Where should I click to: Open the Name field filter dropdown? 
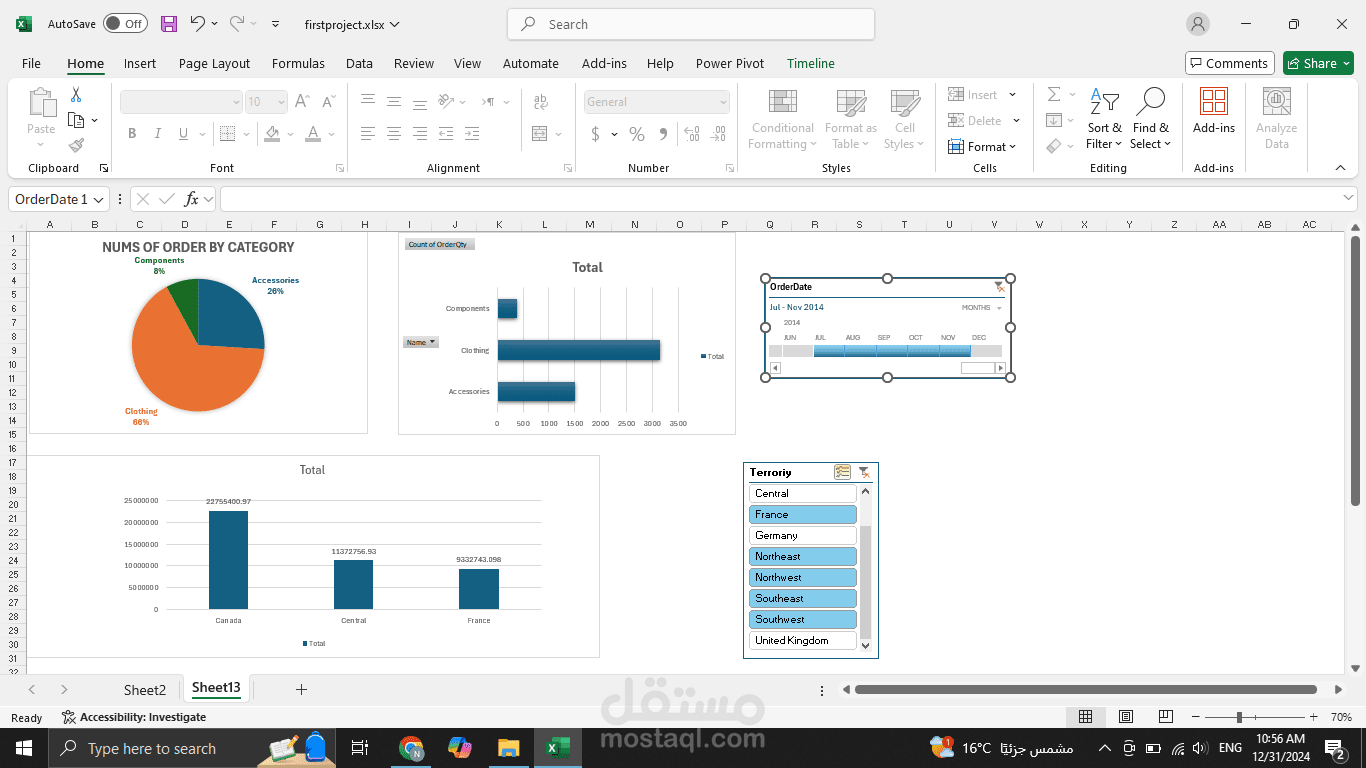421,342
